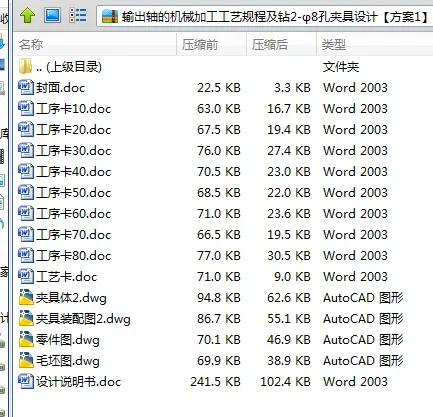The image size is (433, 417).
Task: Select 夹具装配图2.dwg AutoCAD icon
Action: 26,318
